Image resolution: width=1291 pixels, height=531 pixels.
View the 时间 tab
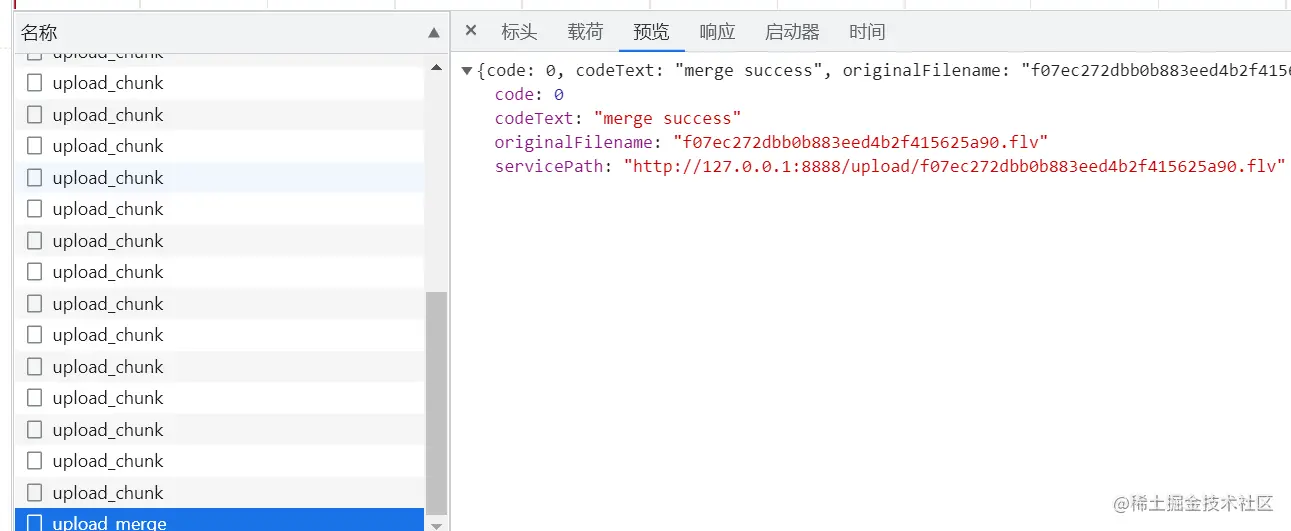click(x=867, y=32)
